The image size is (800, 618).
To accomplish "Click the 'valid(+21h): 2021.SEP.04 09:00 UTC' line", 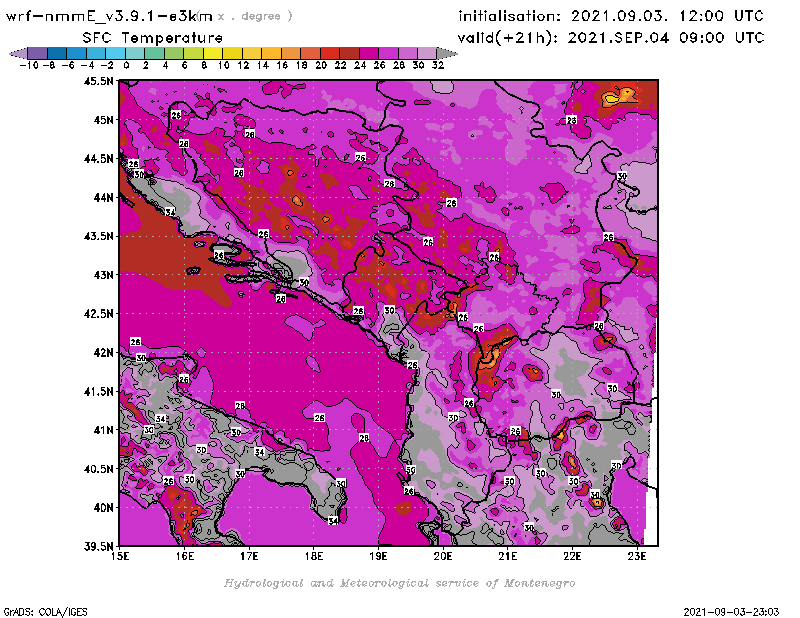I will click(x=611, y=38).
